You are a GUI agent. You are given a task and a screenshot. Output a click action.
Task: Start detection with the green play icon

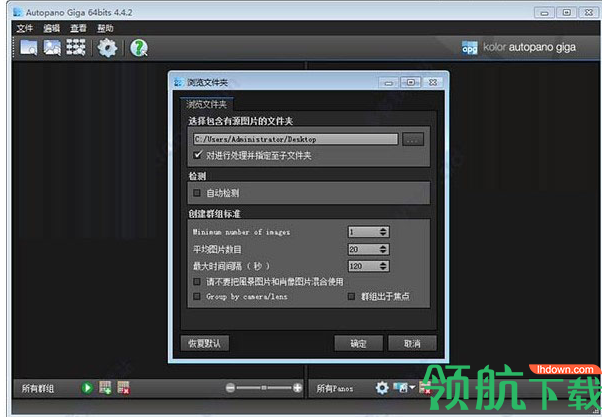click(x=87, y=388)
